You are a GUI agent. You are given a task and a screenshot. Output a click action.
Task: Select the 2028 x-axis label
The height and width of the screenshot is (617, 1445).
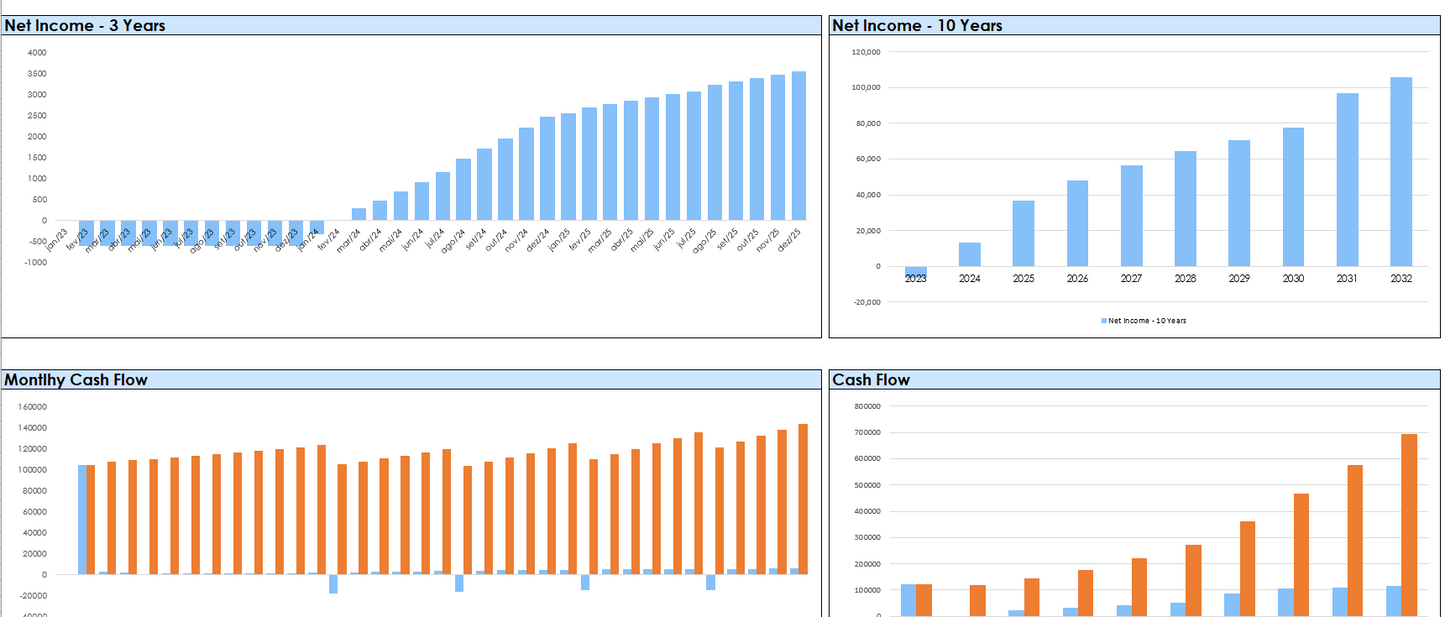1185,279
